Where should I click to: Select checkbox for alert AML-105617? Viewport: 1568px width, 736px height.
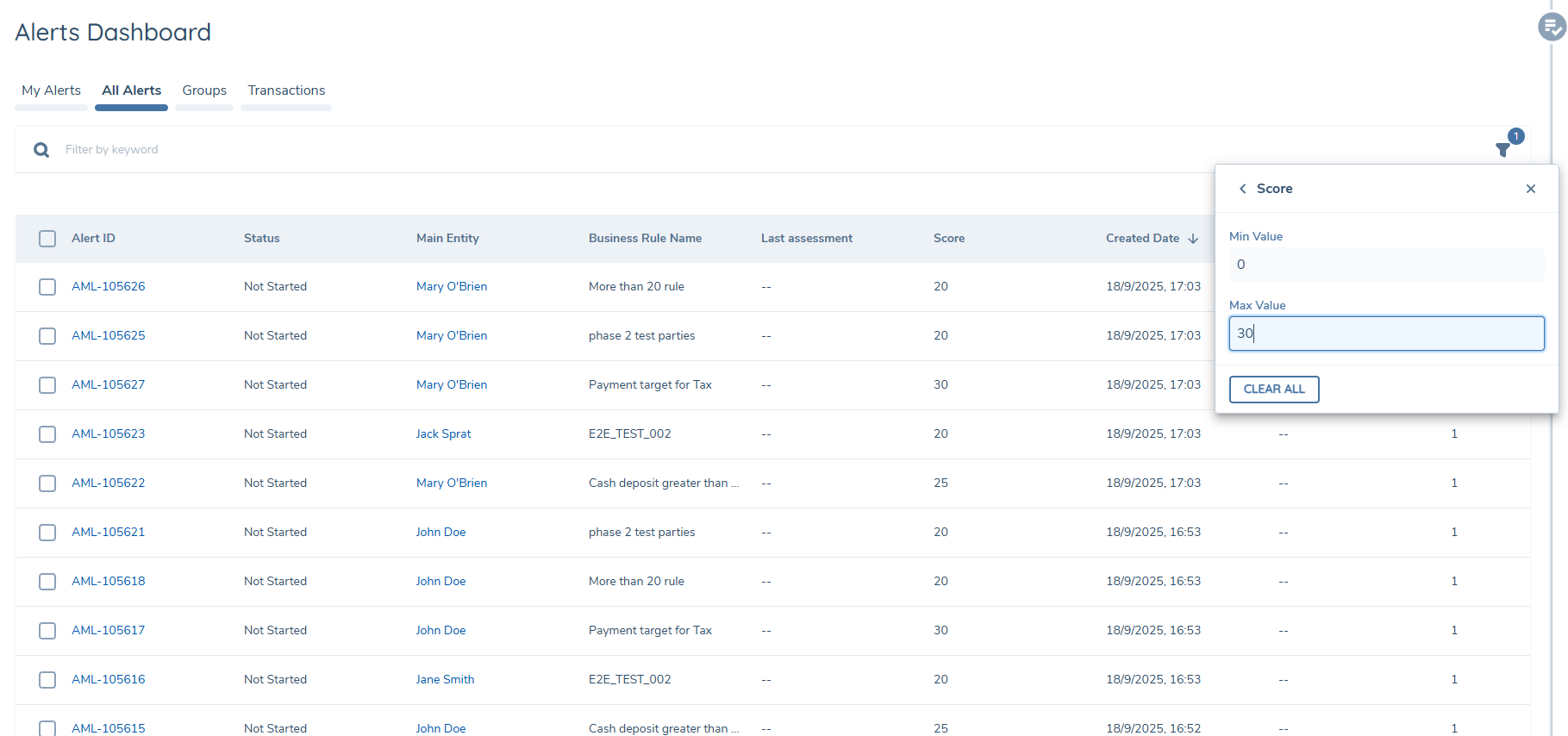point(47,631)
